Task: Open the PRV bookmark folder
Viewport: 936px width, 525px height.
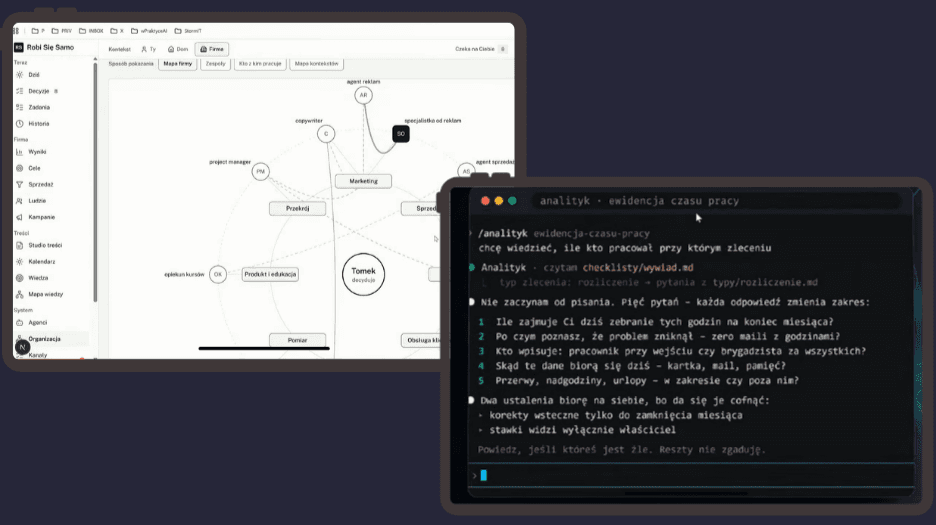Action: coord(61,30)
